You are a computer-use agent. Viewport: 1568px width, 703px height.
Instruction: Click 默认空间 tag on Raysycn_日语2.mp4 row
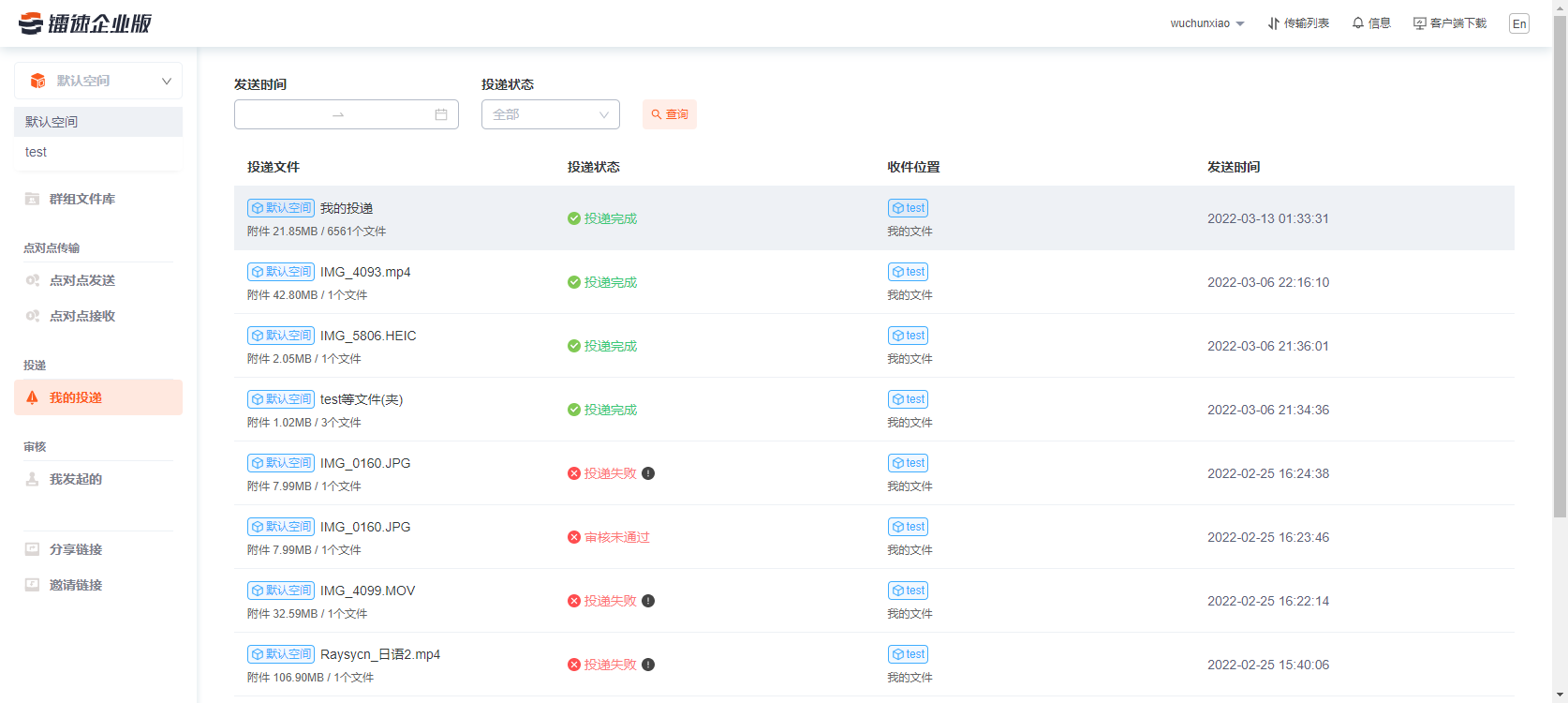pos(281,654)
